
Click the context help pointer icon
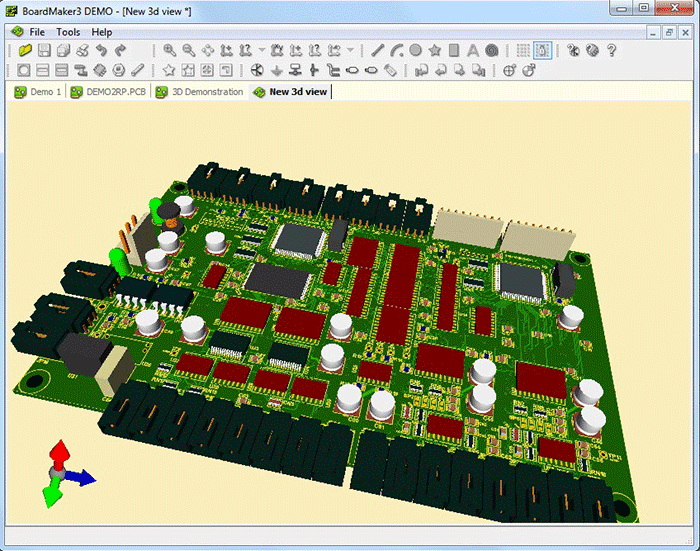pos(573,50)
